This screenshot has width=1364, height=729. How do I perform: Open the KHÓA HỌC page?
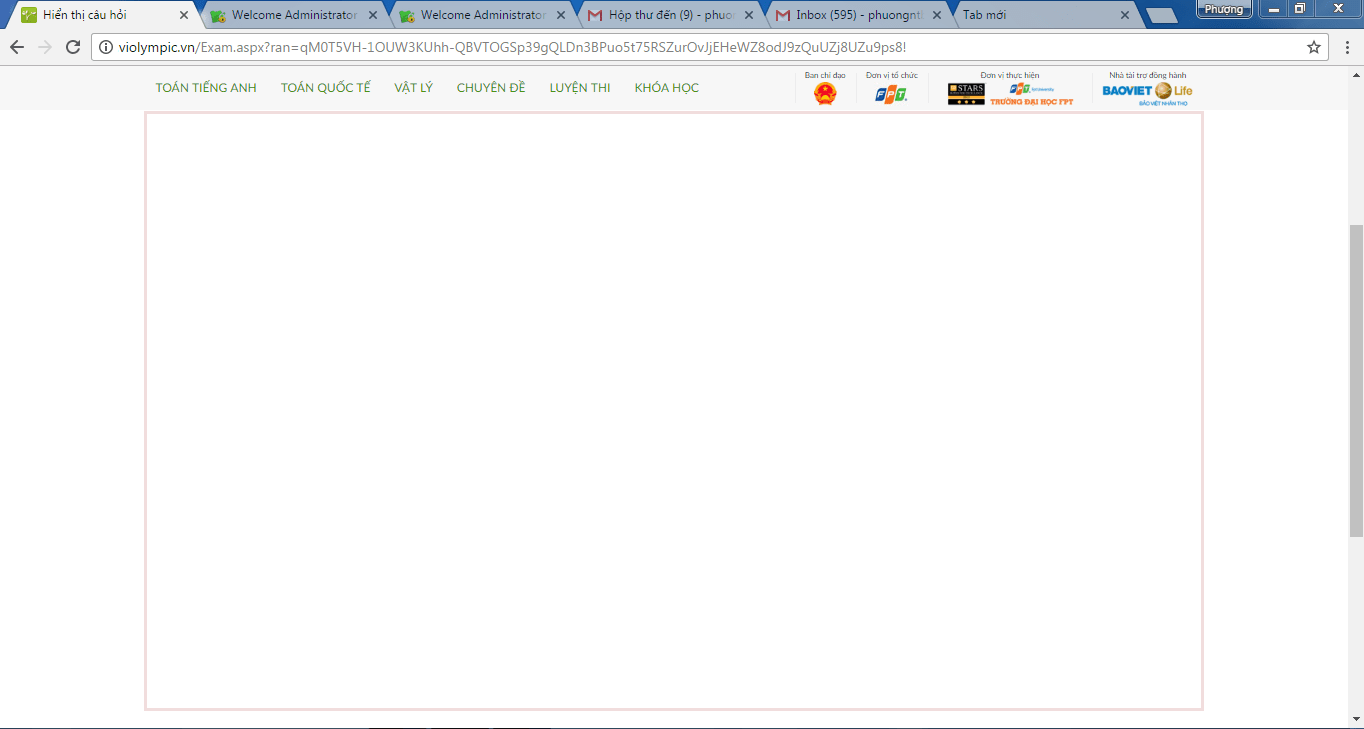[666, 88]
